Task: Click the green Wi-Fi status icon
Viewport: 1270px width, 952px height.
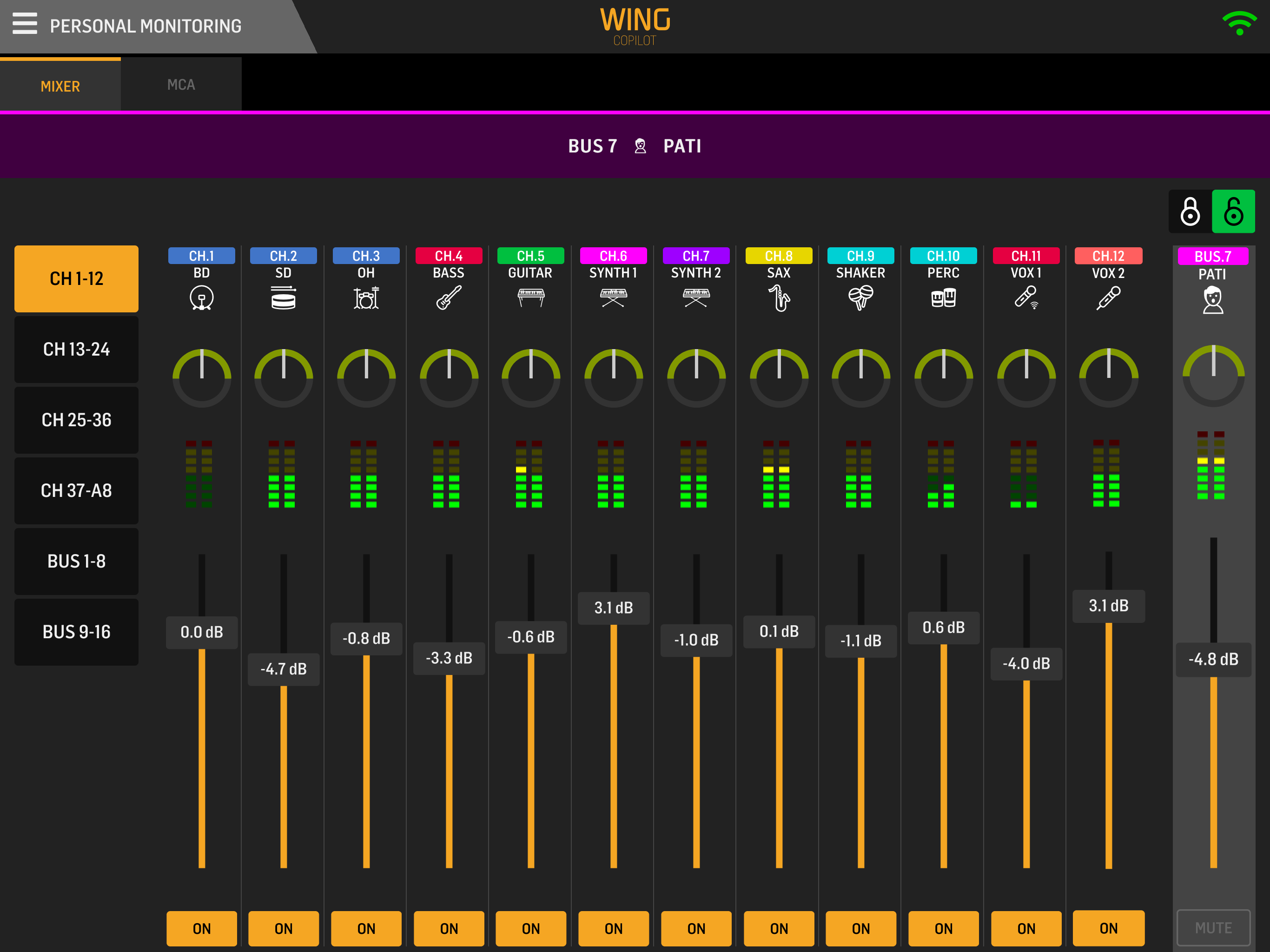Action: tap(1239, 24)
